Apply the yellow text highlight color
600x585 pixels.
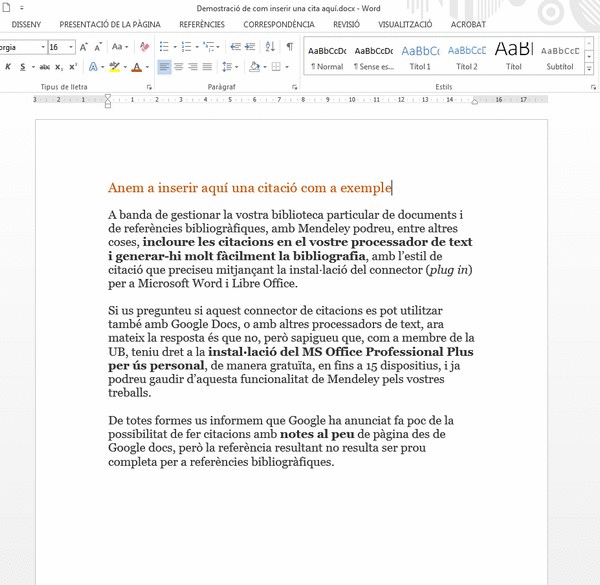coord(114,67)
